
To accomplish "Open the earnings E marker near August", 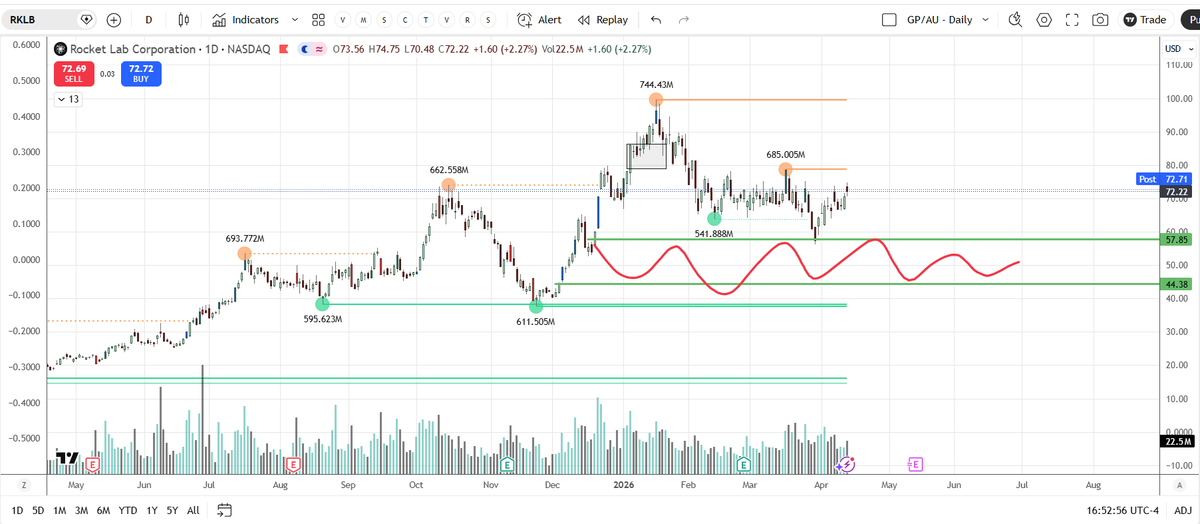I will pos(293,464).
